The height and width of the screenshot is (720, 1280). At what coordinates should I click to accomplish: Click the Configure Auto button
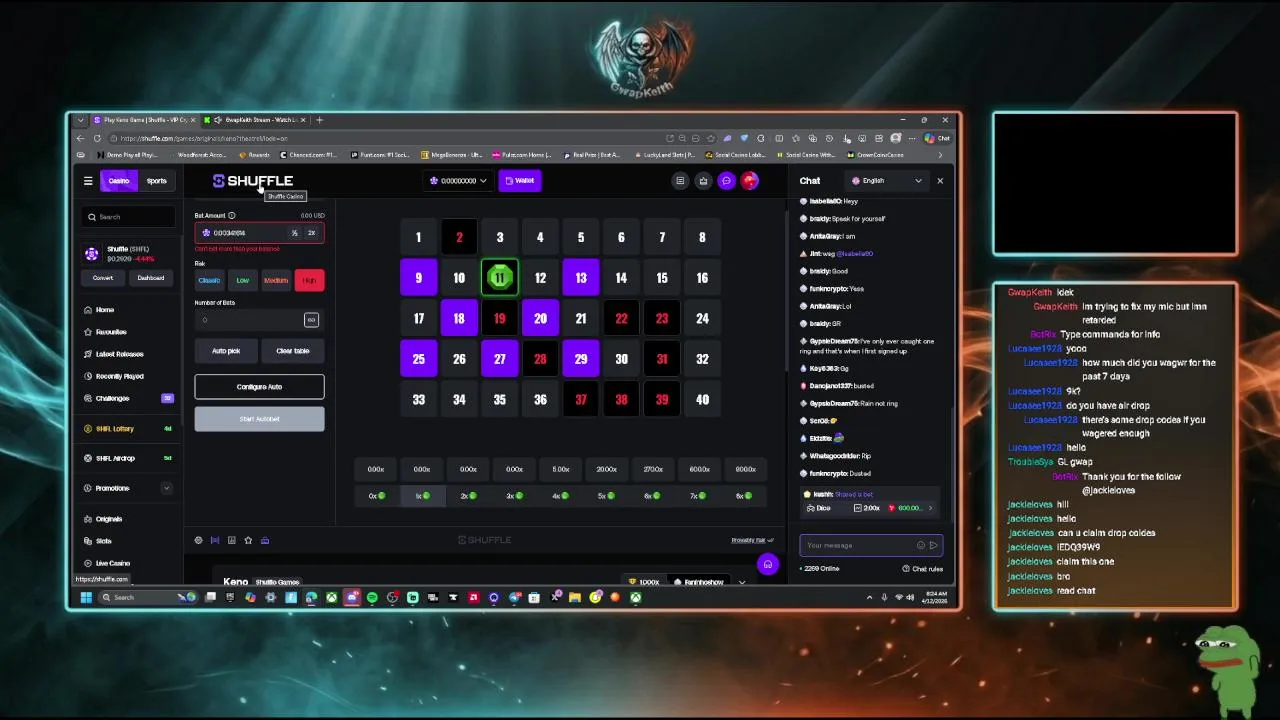point(260,387)
